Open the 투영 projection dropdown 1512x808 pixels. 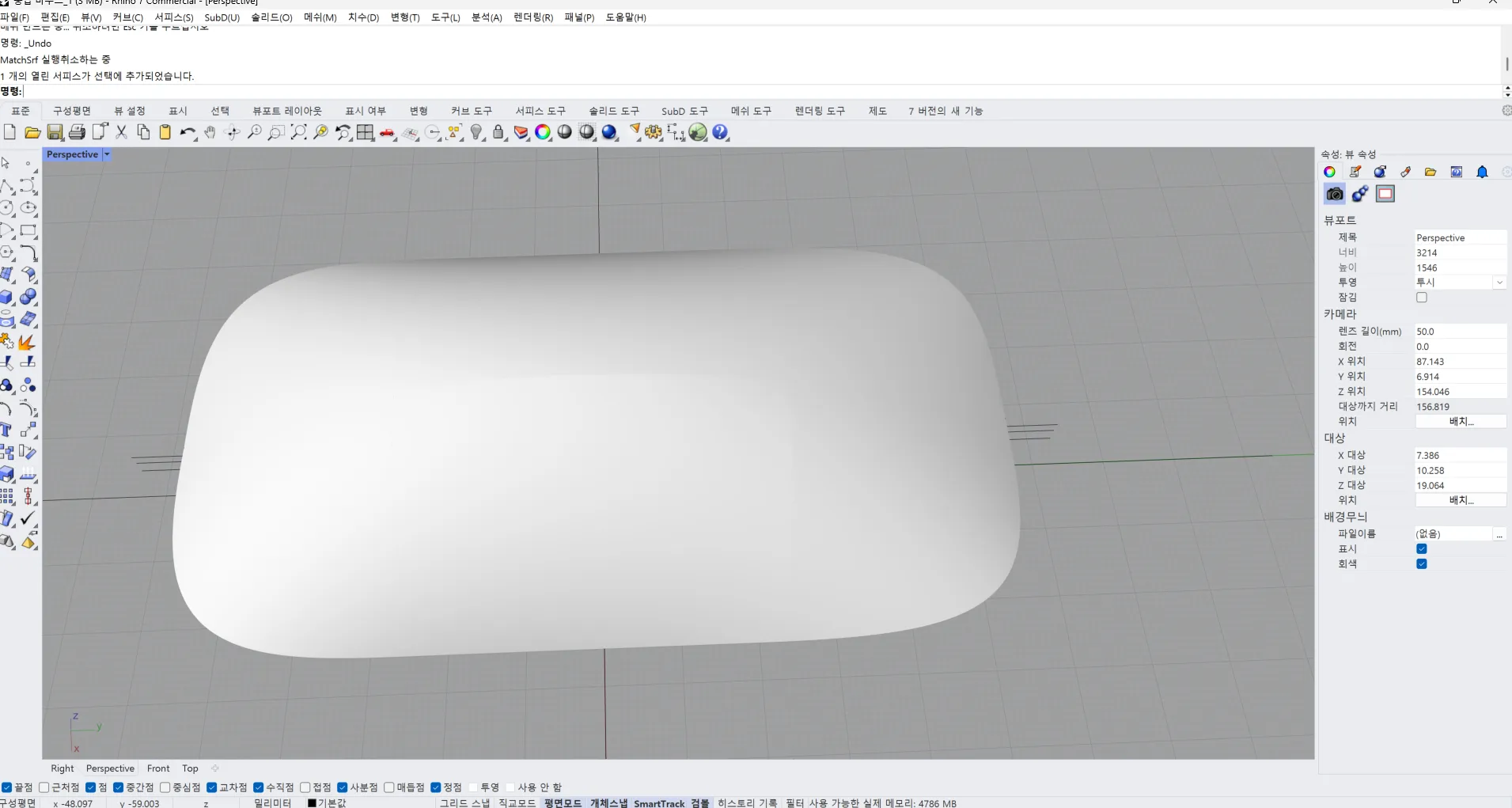(x=1499, y=283)
